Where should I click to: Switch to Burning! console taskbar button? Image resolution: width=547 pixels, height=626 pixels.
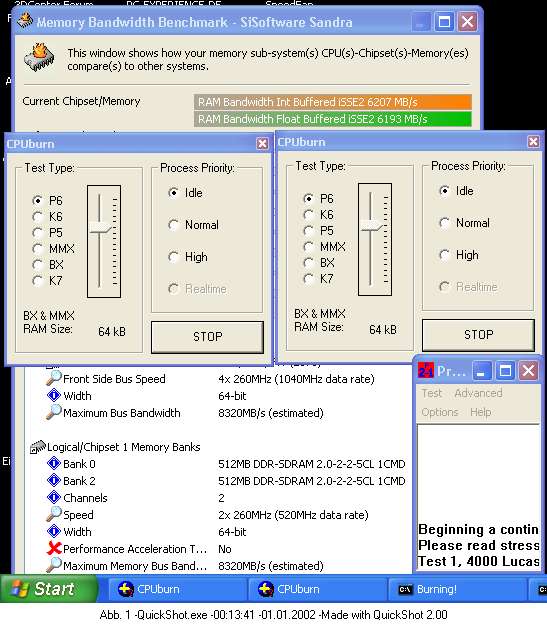[457, 589]
